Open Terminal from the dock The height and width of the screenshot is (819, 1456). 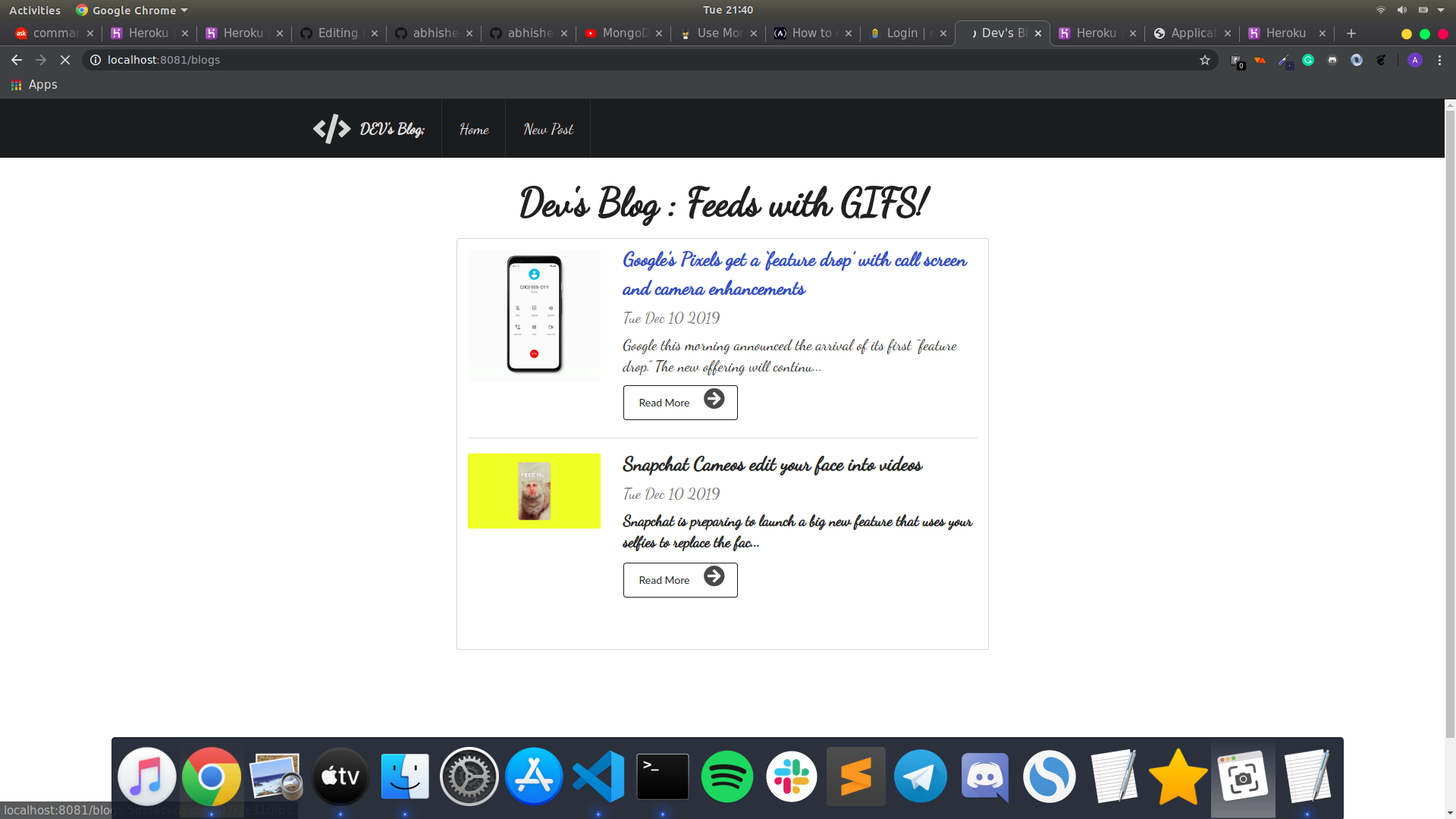[662, 776]
